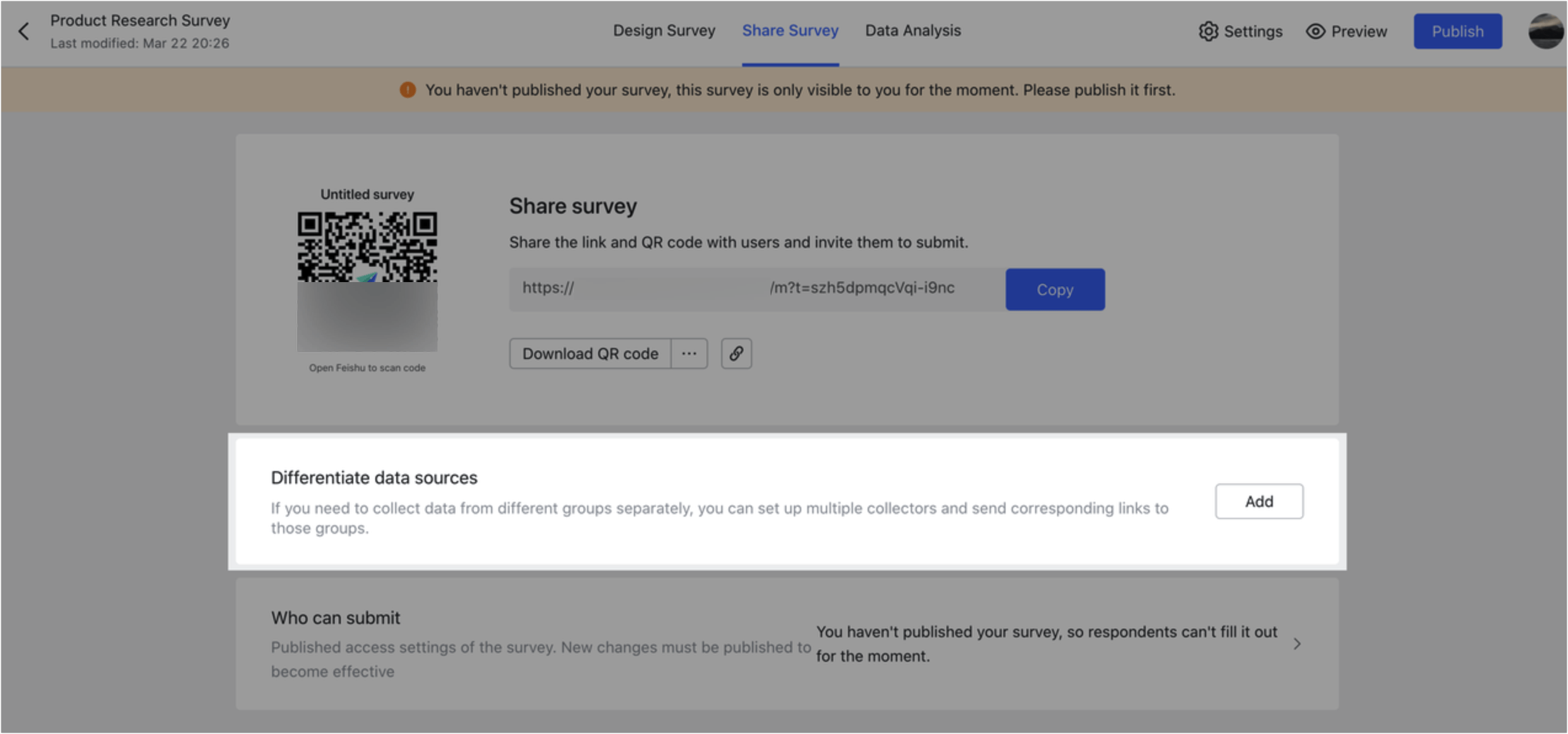This screenshot has height=734, width=1568.
Task: Click the Preview eye icon
Action: click(1315, 31)
